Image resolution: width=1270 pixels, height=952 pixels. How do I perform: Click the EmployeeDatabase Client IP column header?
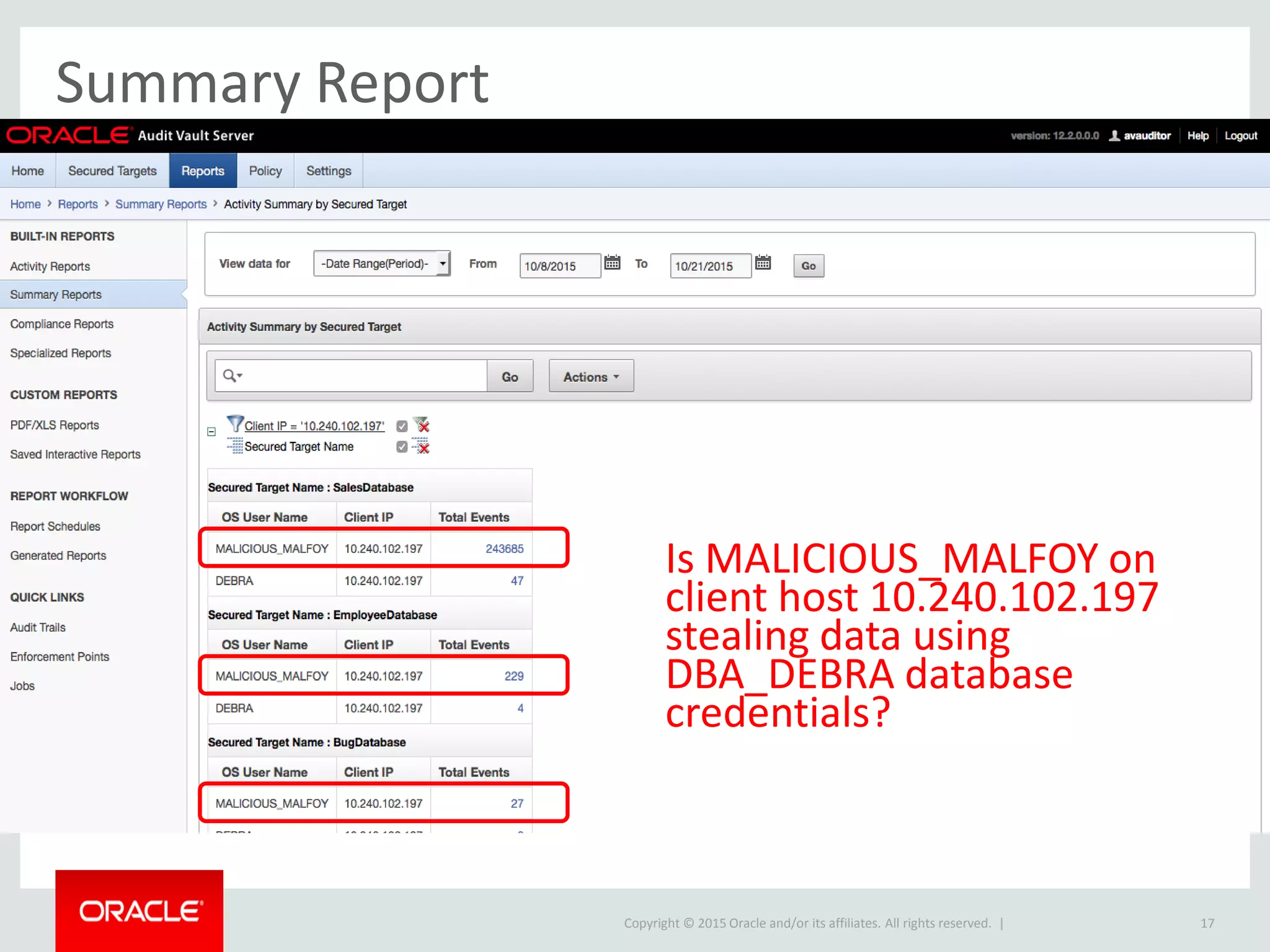pos(368,645)
